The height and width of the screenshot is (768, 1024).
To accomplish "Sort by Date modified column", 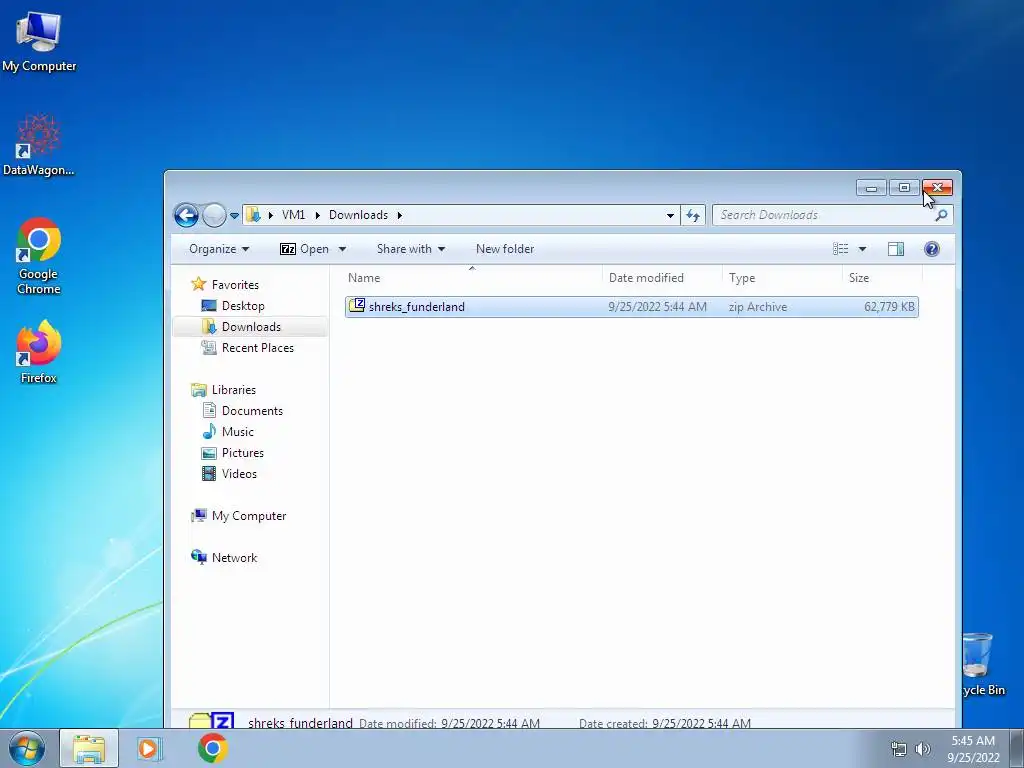I will [x=662, y=278].
